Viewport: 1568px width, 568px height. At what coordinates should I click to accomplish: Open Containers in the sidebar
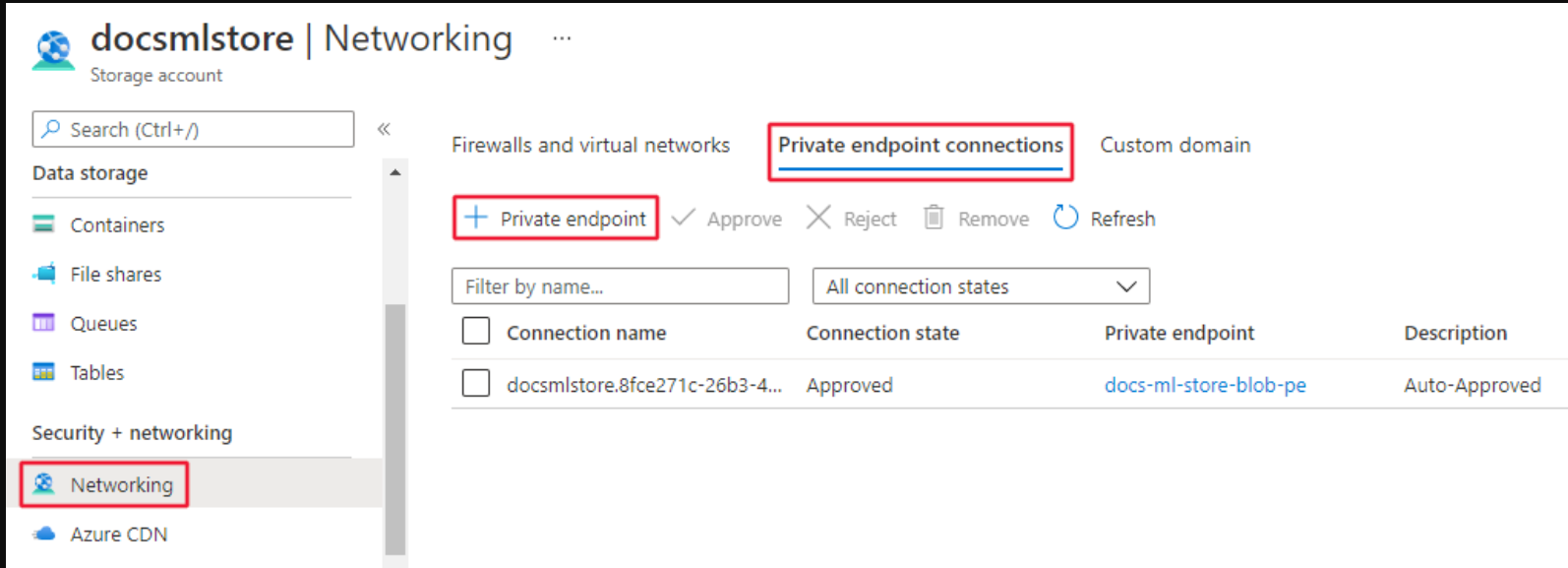coord(117,224)
